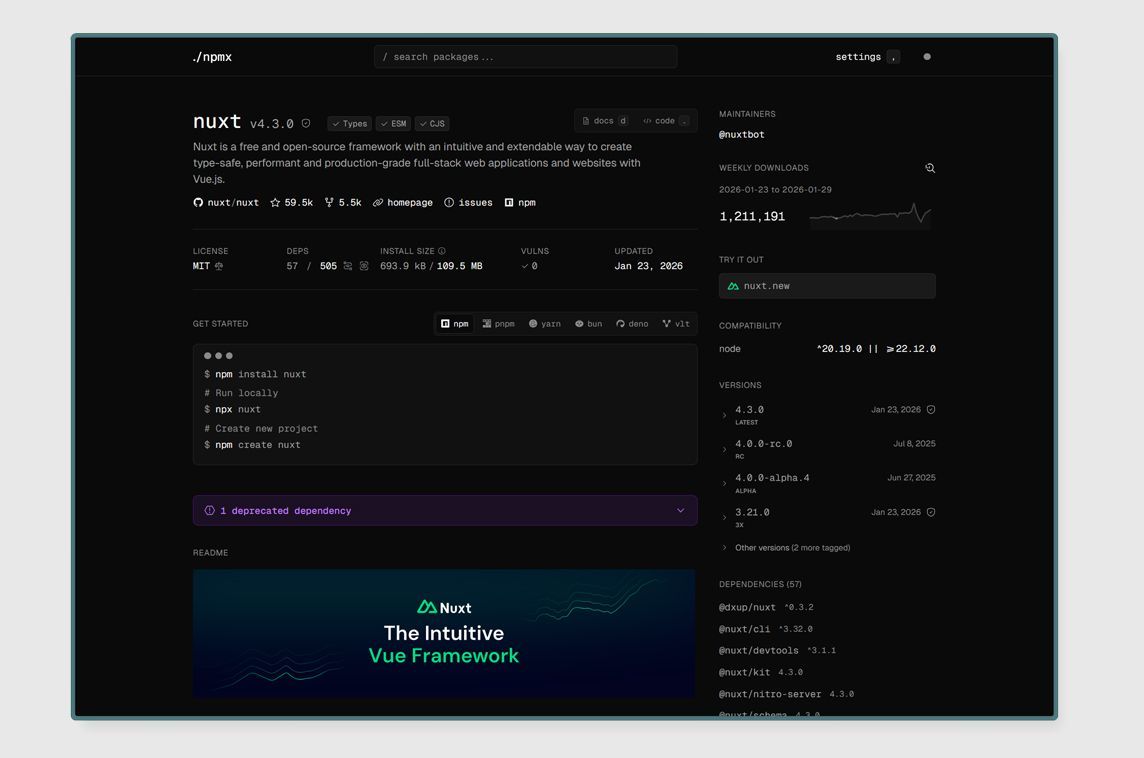Expand version 4.0.0-alpha.4 row

pyautogui.click(x=724, y=484)
